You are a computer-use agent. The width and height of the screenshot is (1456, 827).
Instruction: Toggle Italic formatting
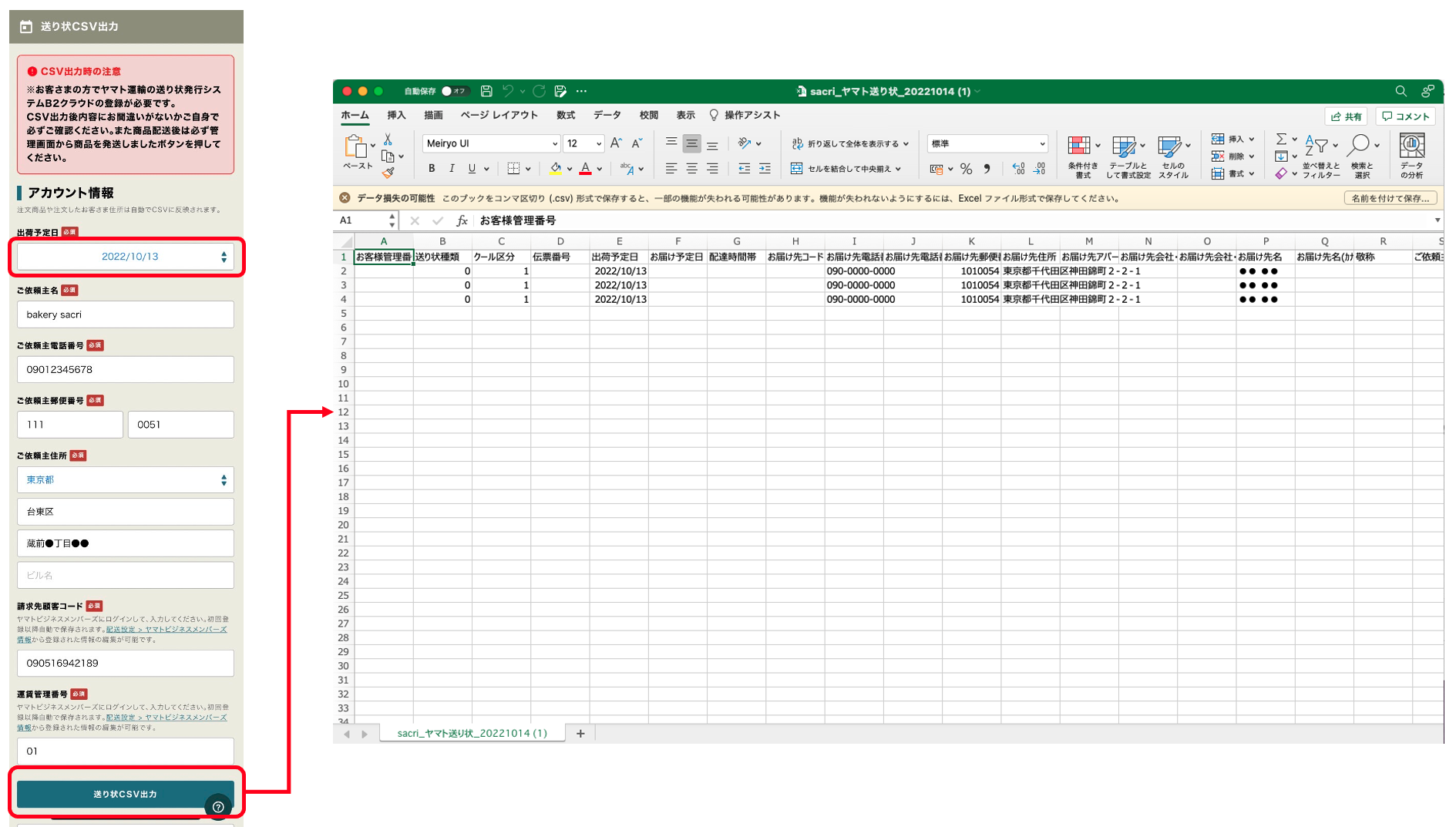click(452, 168)
